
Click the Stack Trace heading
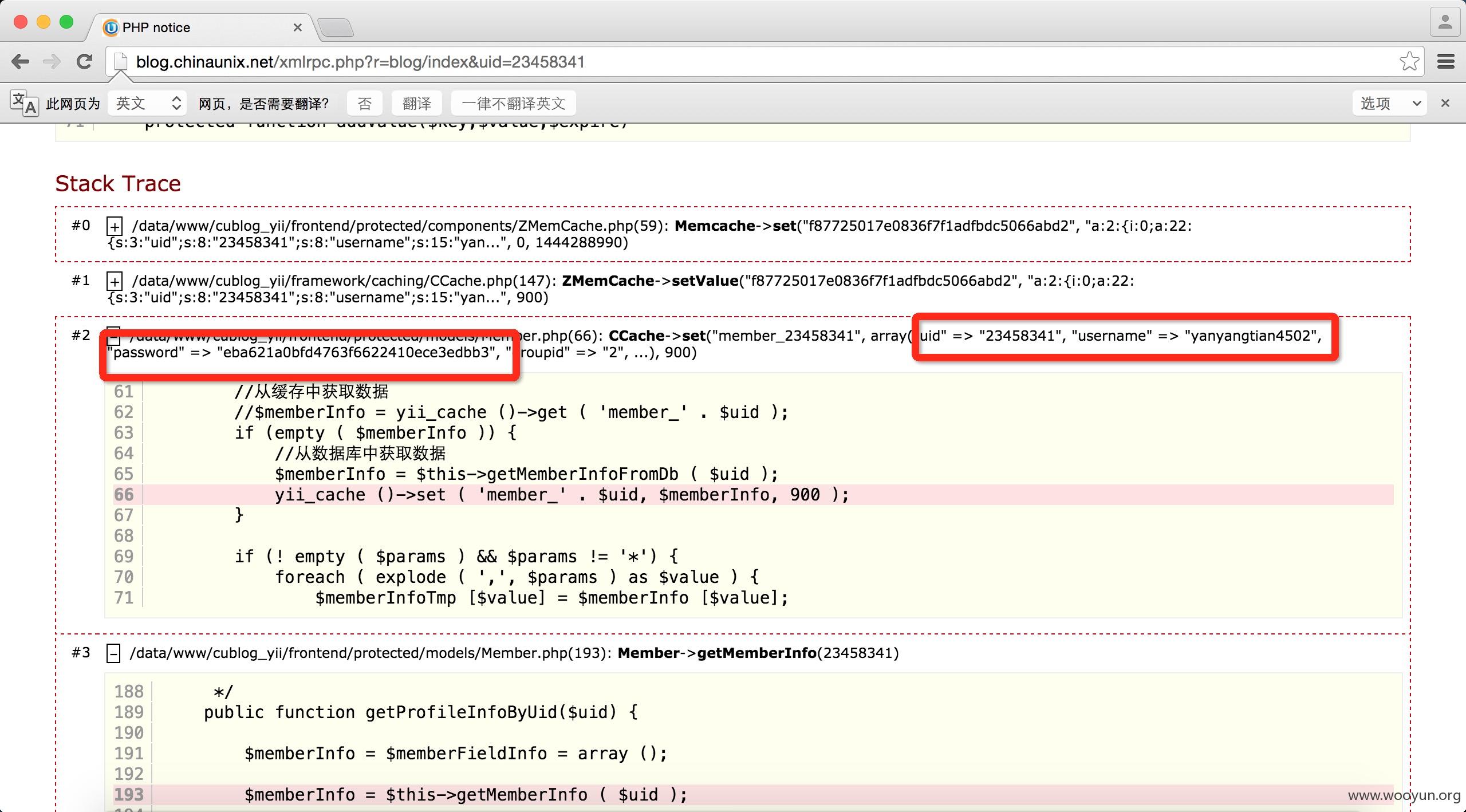pos(118,183)
